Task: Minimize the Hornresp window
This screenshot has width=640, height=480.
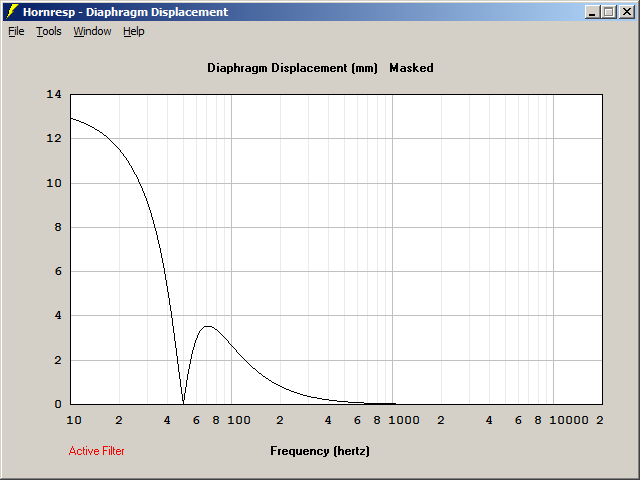Action: pos(592,12)
